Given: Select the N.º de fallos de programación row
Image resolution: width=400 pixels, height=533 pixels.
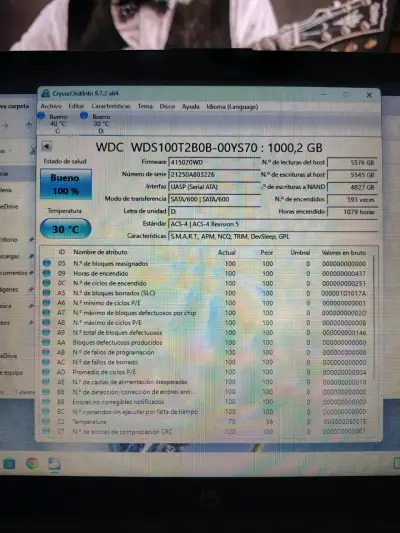Looking at the screenshot, I should tap(205, 352).
